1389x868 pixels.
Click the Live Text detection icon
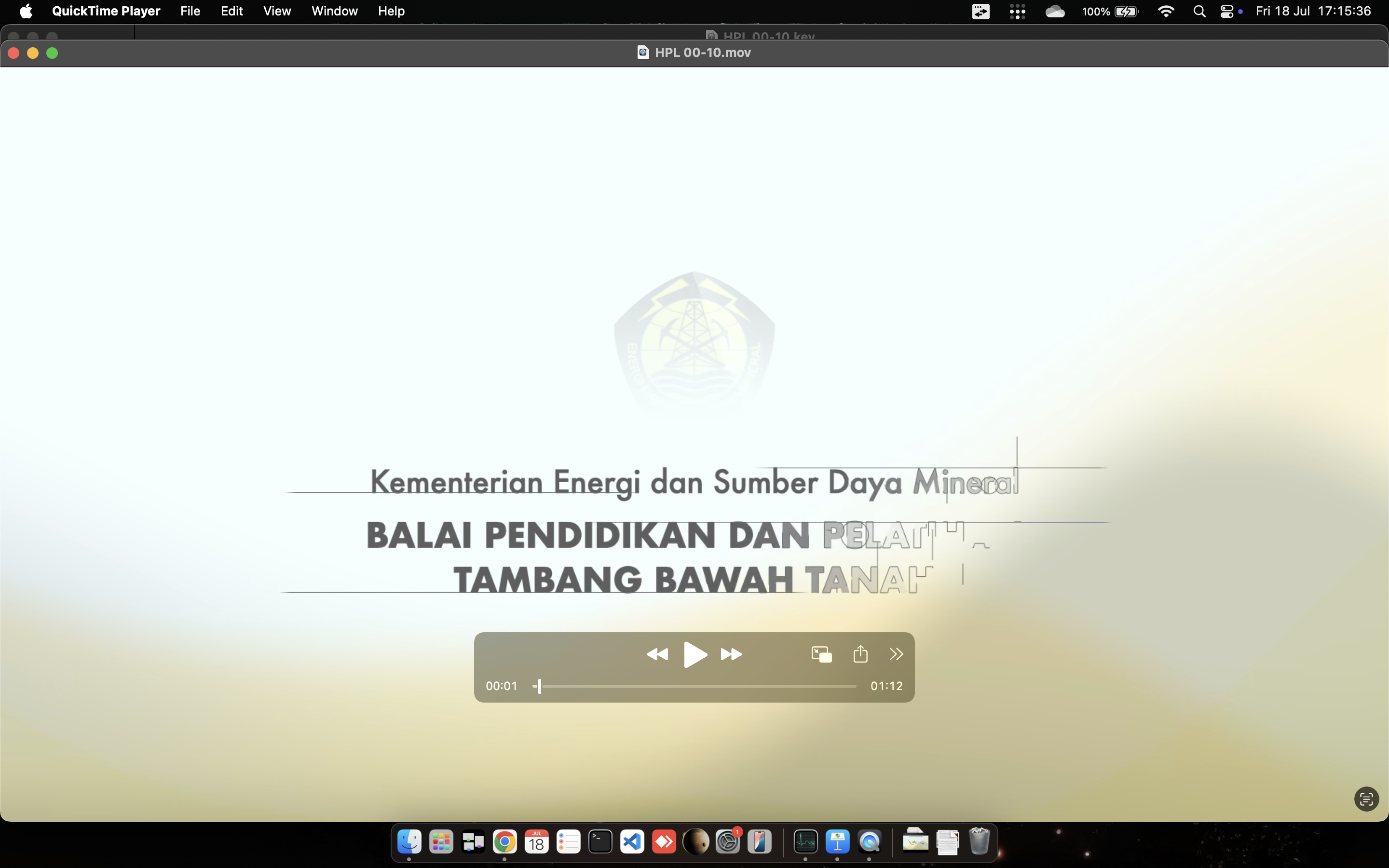click(x=1366, y=799)
